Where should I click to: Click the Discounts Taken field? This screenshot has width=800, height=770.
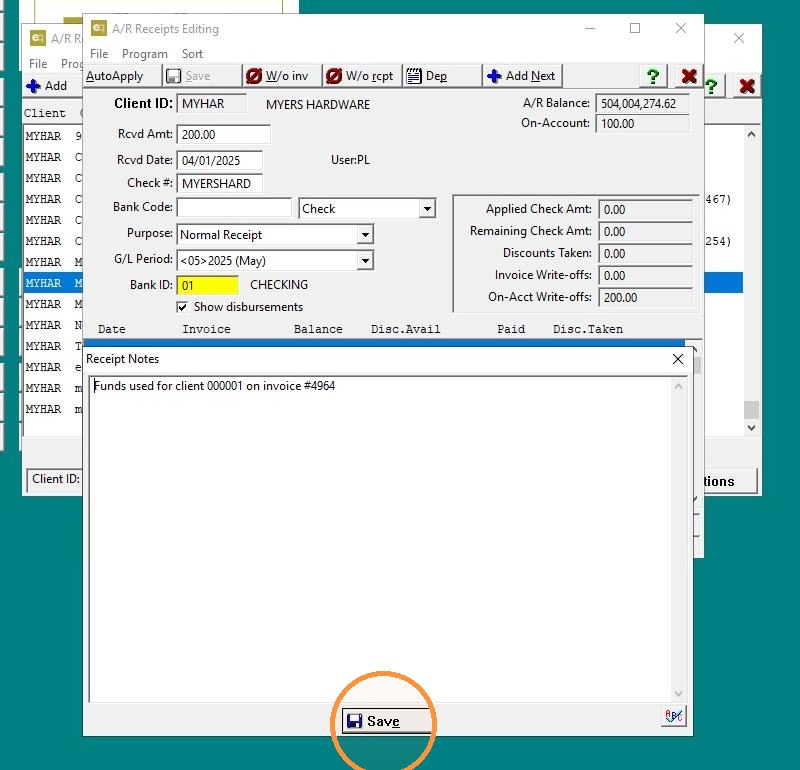point(645,254)
